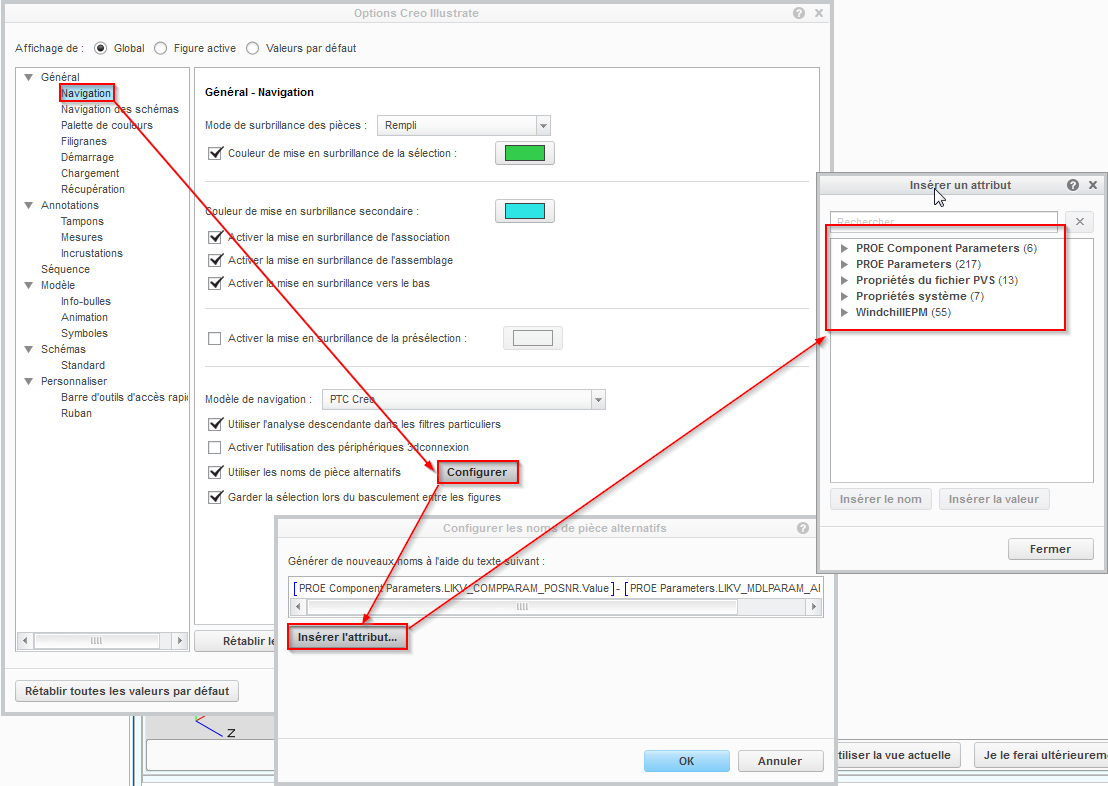
Task: Select Tampons tree item
Action: click(82, 221)
